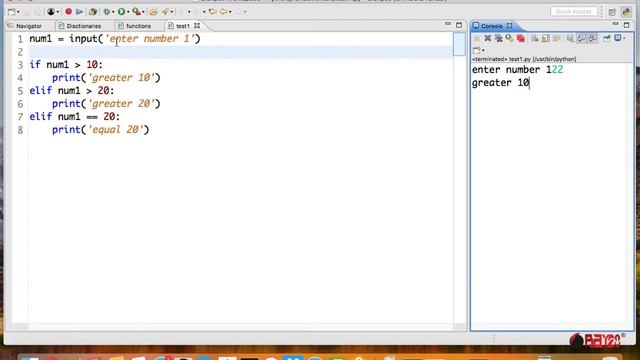640x360 pixels.
Task: Click the 'enter number 1' console output line
Action: point(517,70)
